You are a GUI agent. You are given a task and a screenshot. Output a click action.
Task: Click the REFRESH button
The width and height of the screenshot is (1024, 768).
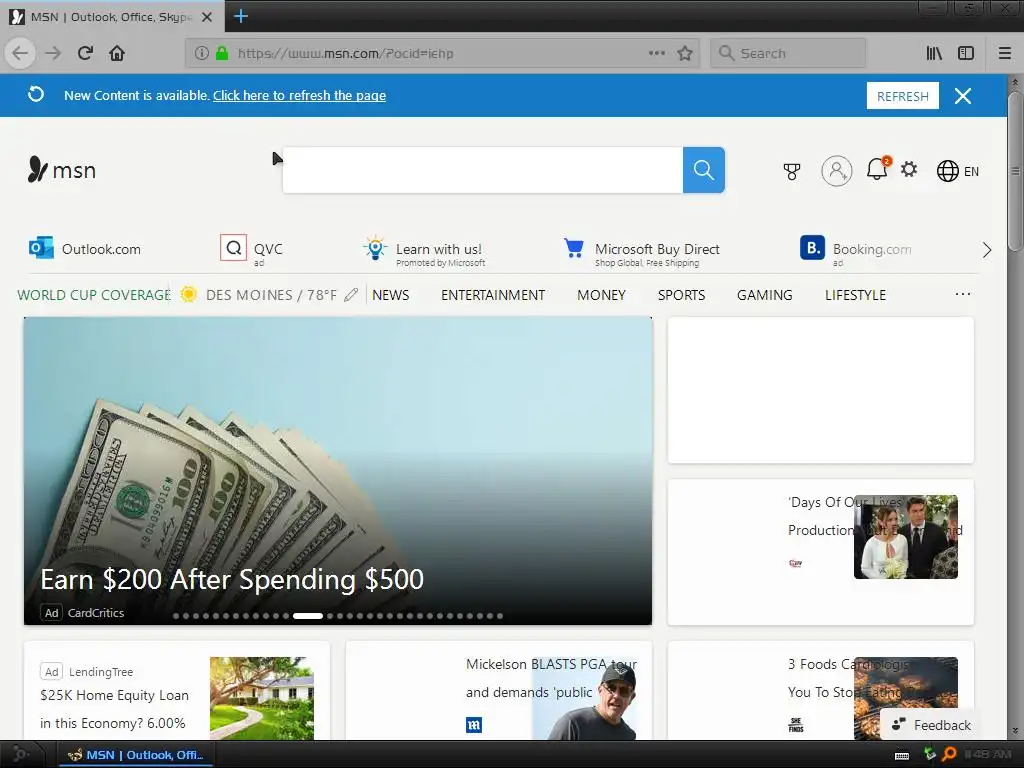click(x=903, y=96)
